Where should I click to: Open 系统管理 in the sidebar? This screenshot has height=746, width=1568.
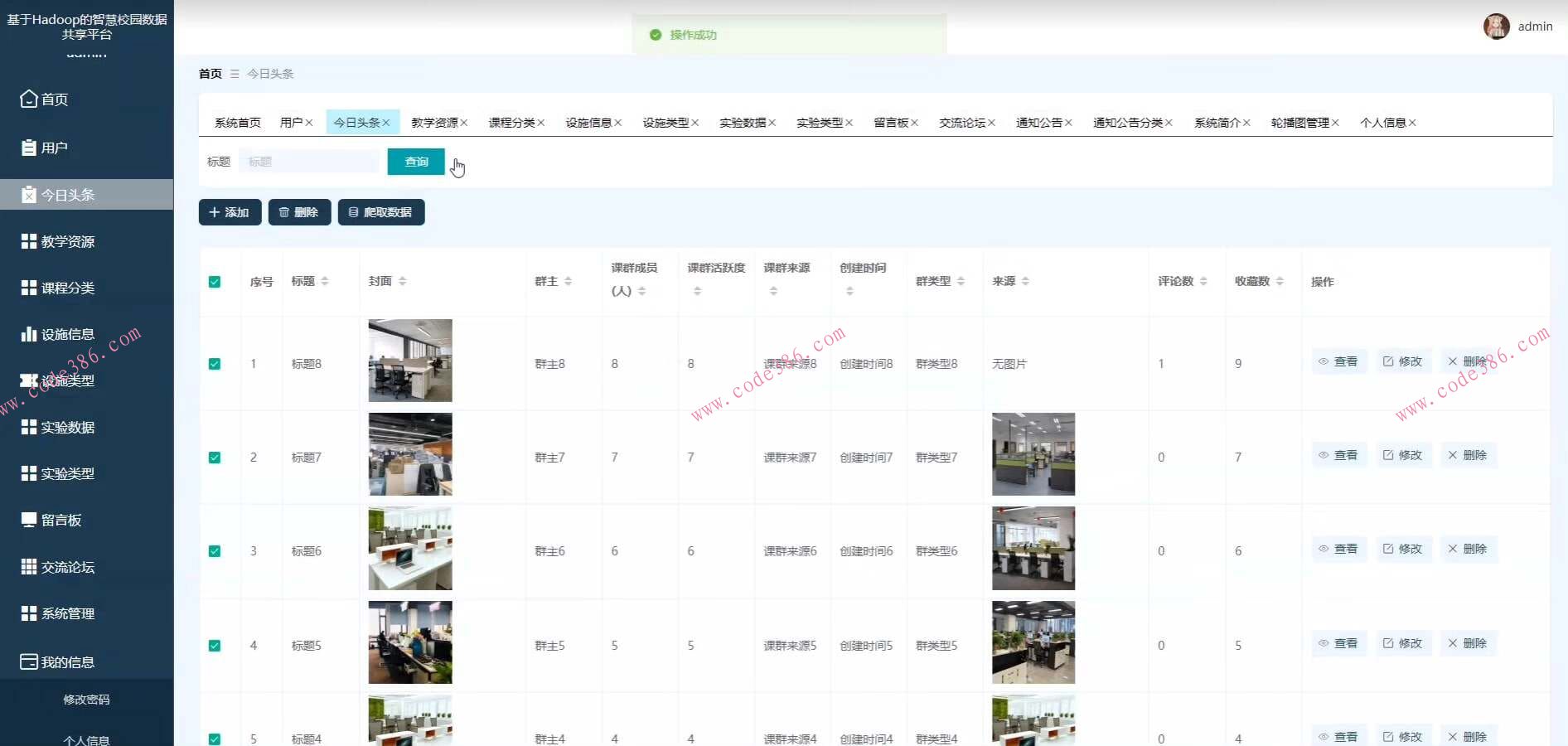tap(69, 613)
